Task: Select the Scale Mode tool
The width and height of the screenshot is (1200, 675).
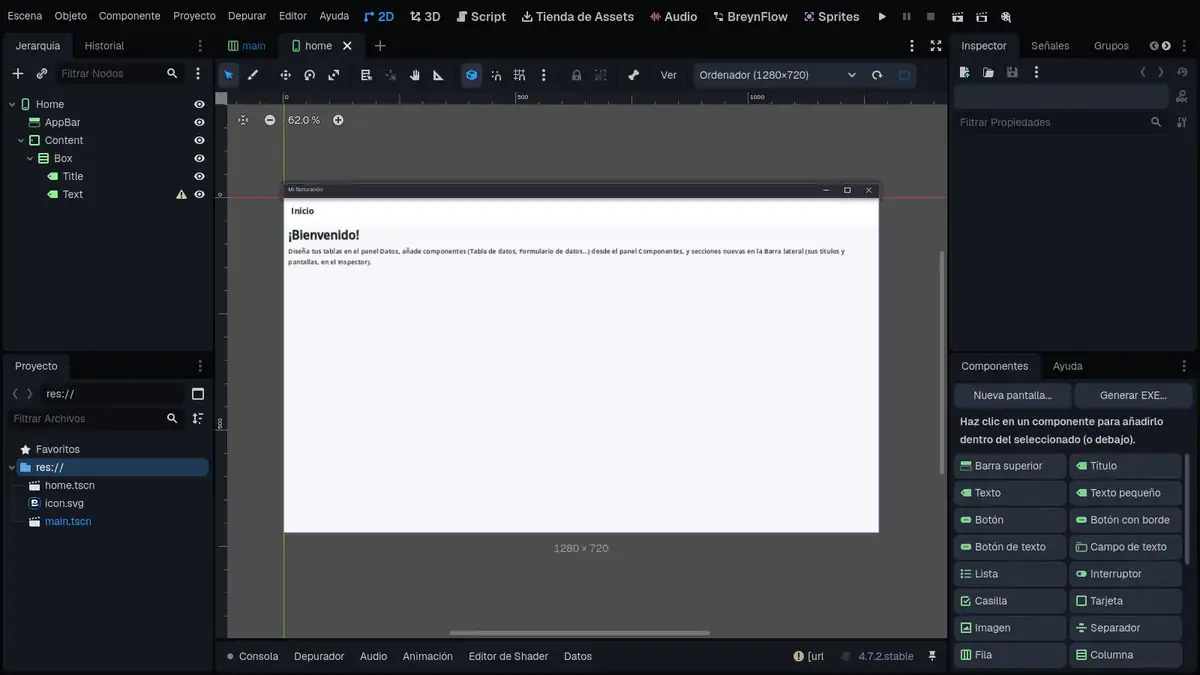Action: click(x=334, y=75)
